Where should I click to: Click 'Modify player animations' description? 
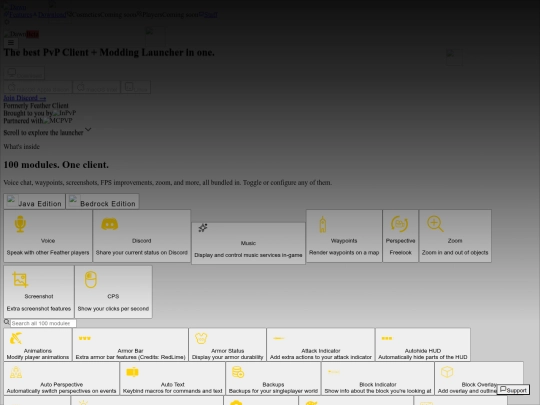click(38, 357)
